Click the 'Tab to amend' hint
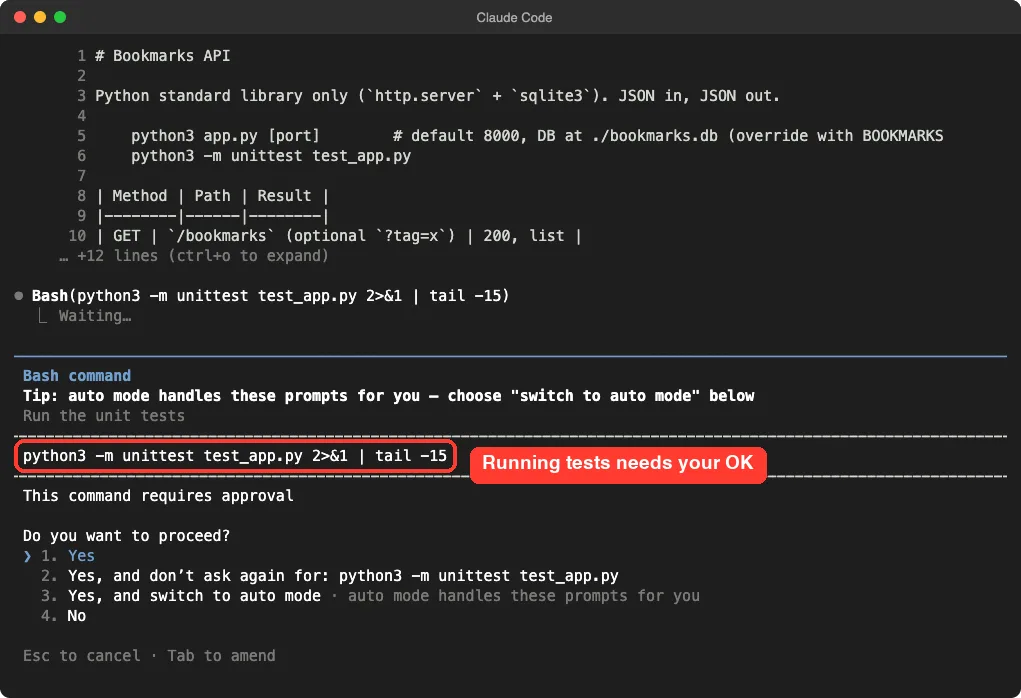Screen dimensions: 1021x698 [221, 656]
